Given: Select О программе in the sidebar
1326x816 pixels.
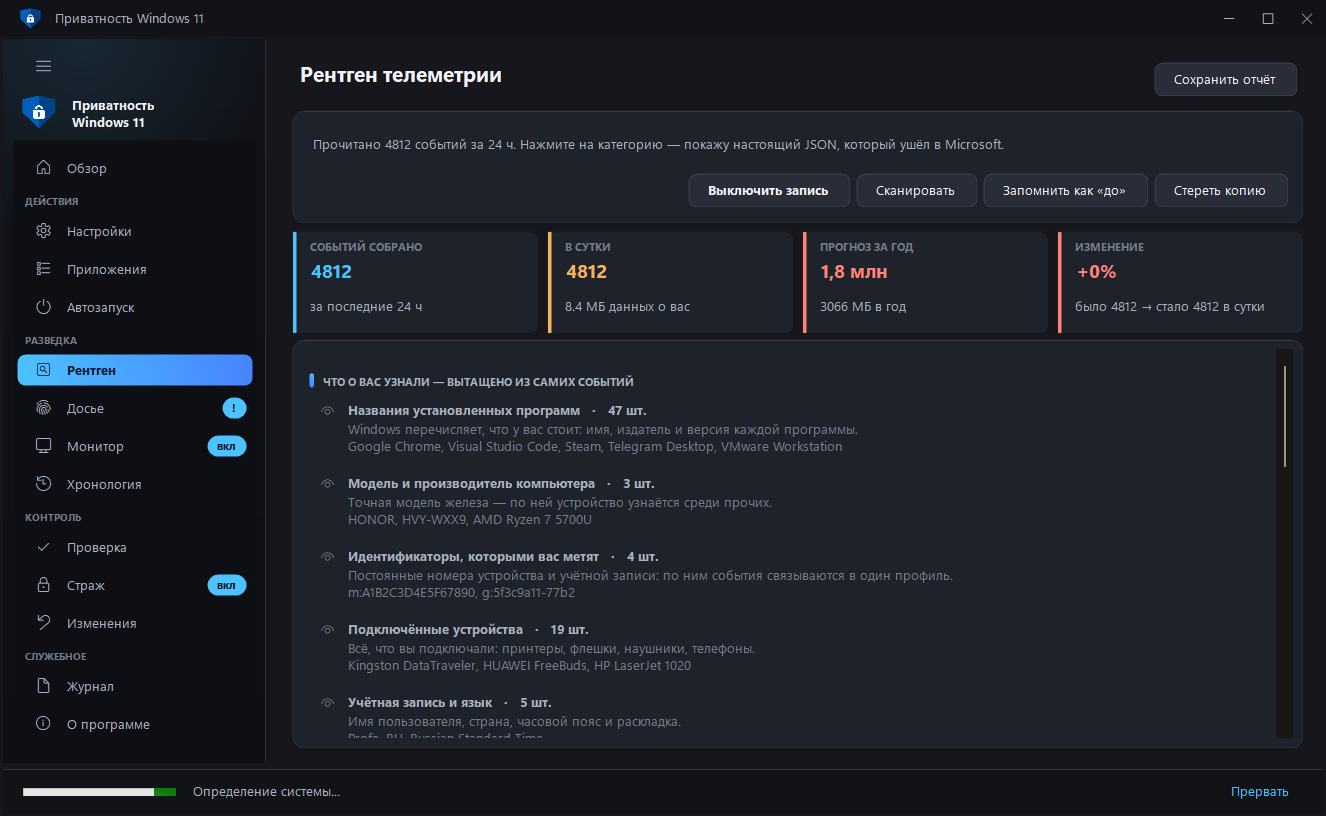Looking at the screenshot, I should [135, 724].
